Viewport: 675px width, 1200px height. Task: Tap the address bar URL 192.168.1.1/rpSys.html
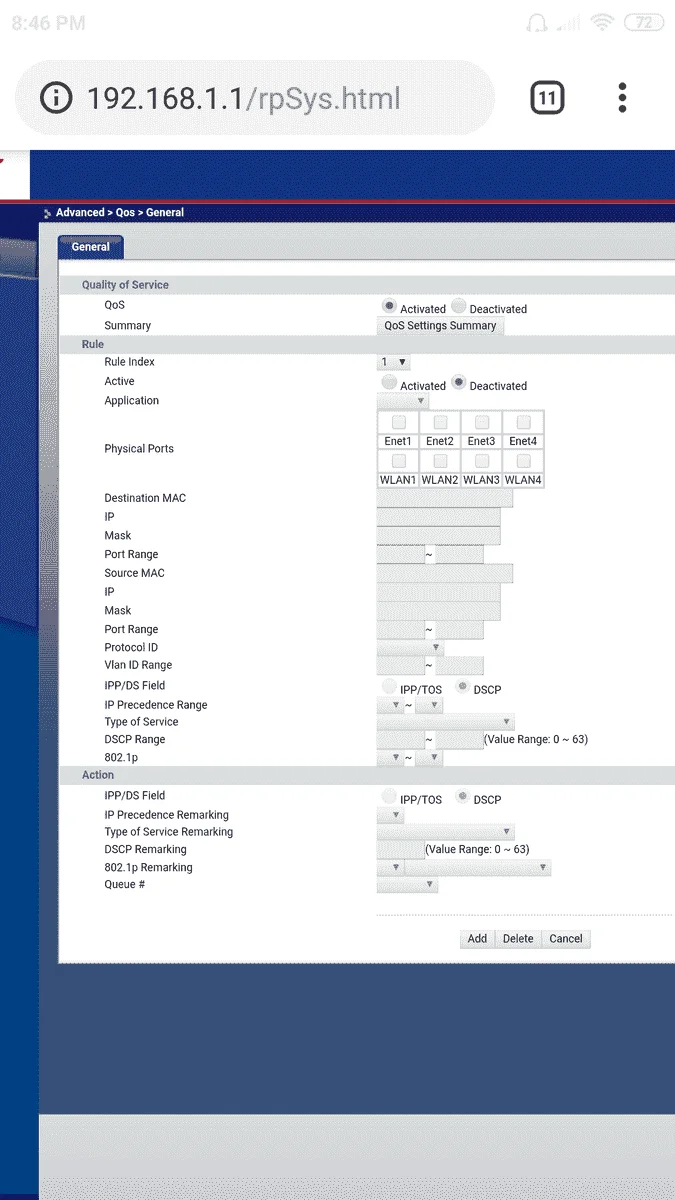[243, 98]
